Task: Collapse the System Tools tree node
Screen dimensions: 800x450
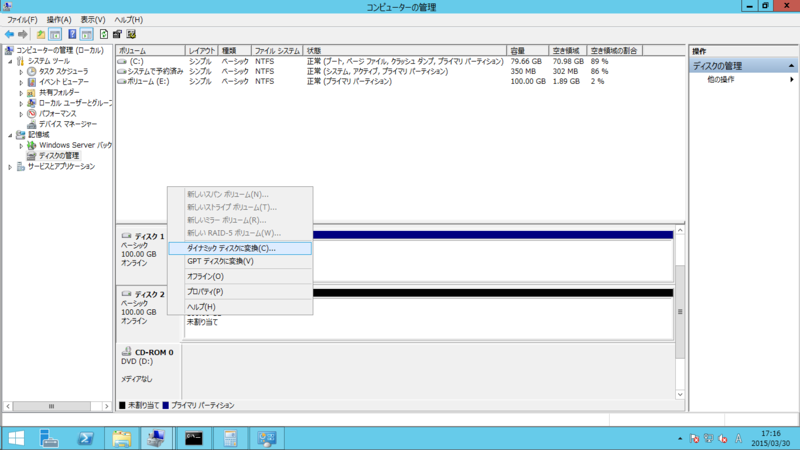Action: pos(10,61)
